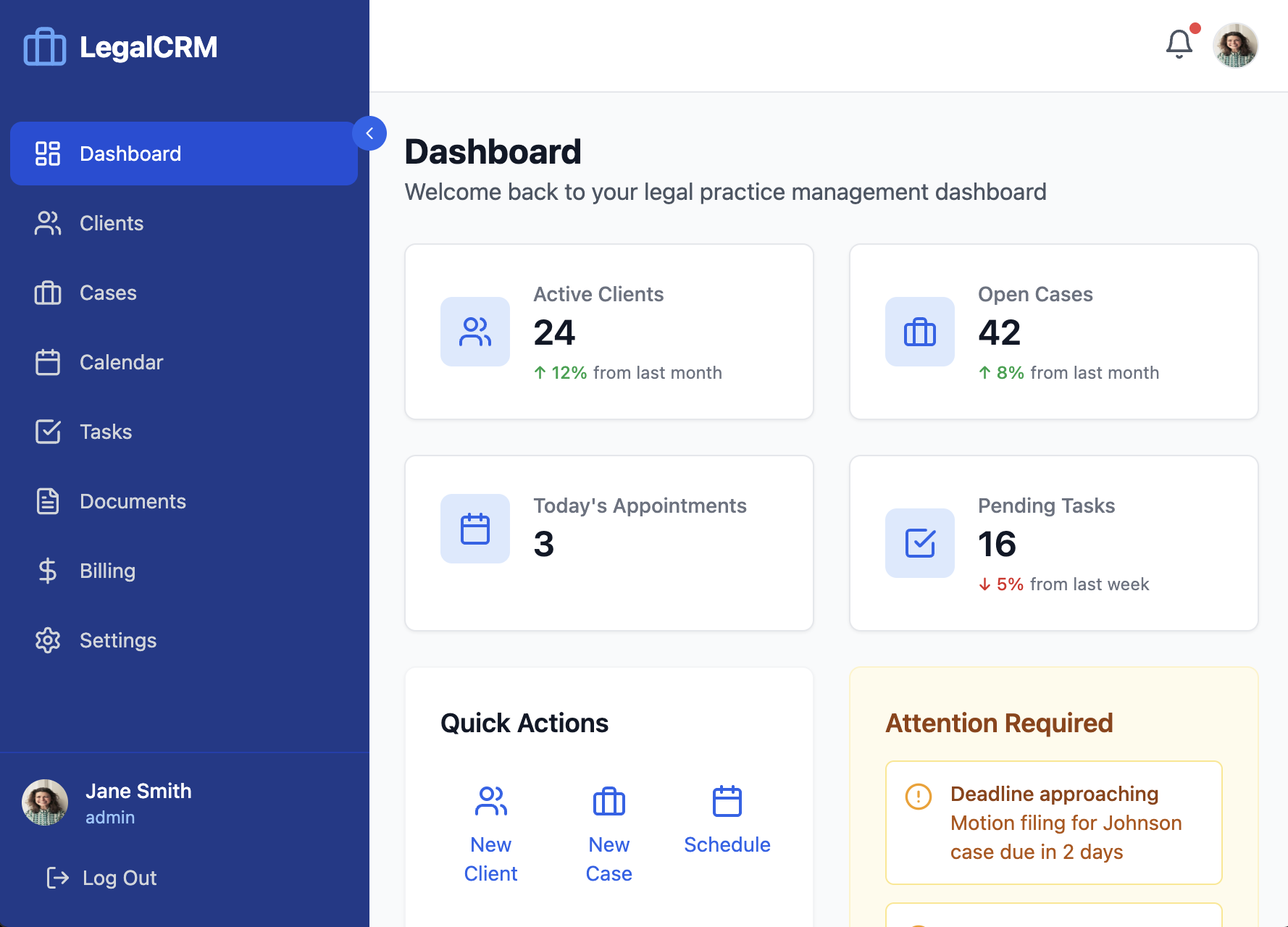Click the '16' pending tasks value
This screenshot has width=1288, height=927.
click(x=997, y=544)
